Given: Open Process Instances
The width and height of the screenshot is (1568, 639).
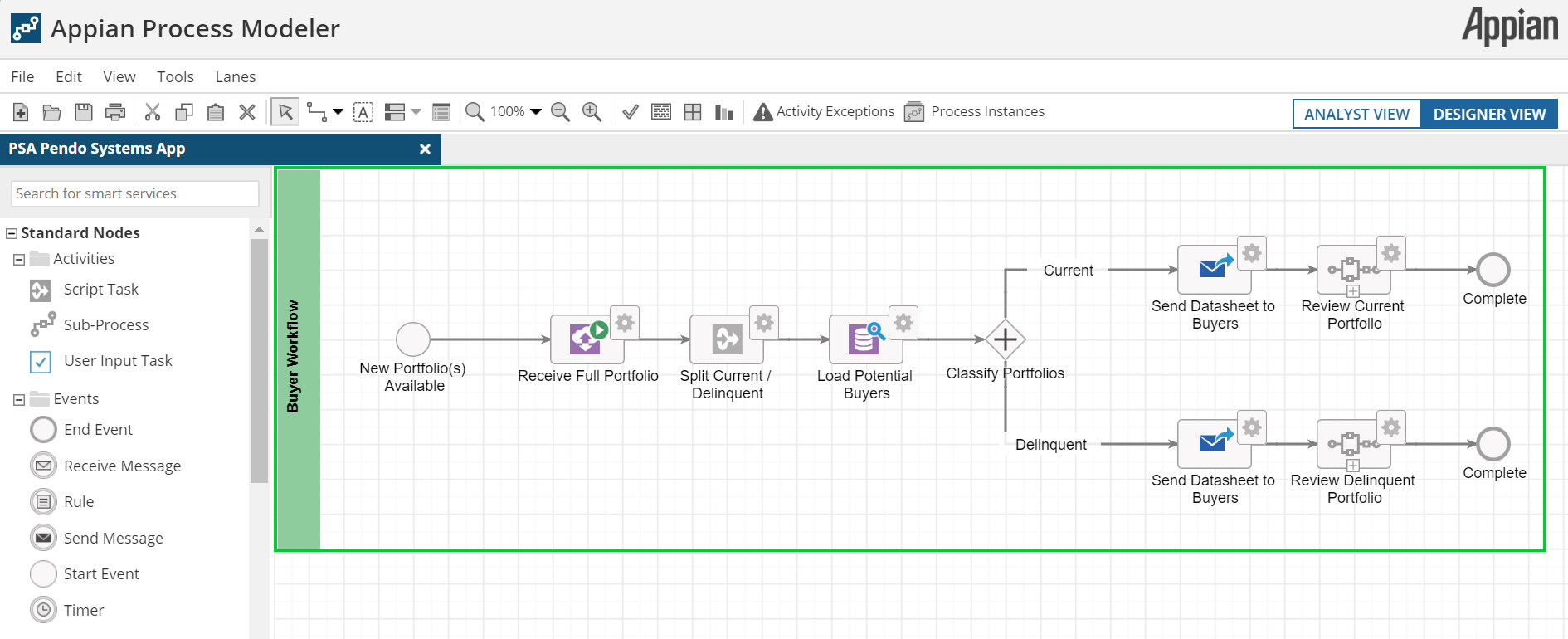Looking at the screenshot, I should [974, 111].
